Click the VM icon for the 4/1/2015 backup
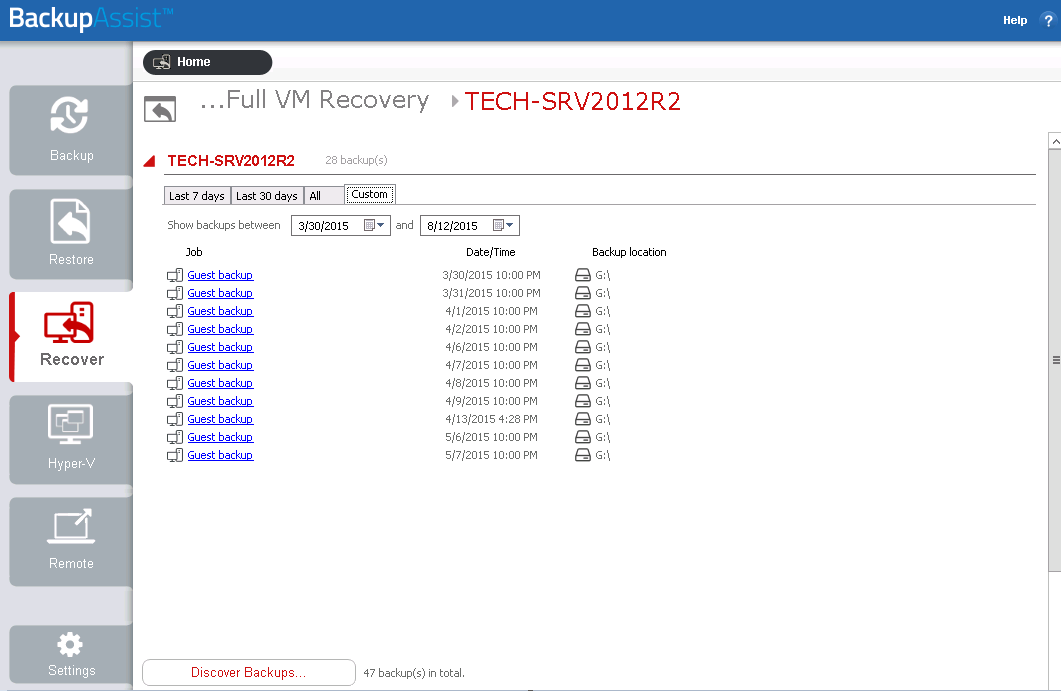 click(175, 311)
